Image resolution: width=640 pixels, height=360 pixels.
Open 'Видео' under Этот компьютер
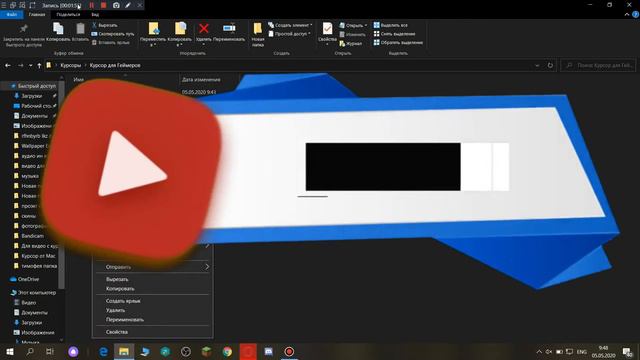(x=29, y=303)
